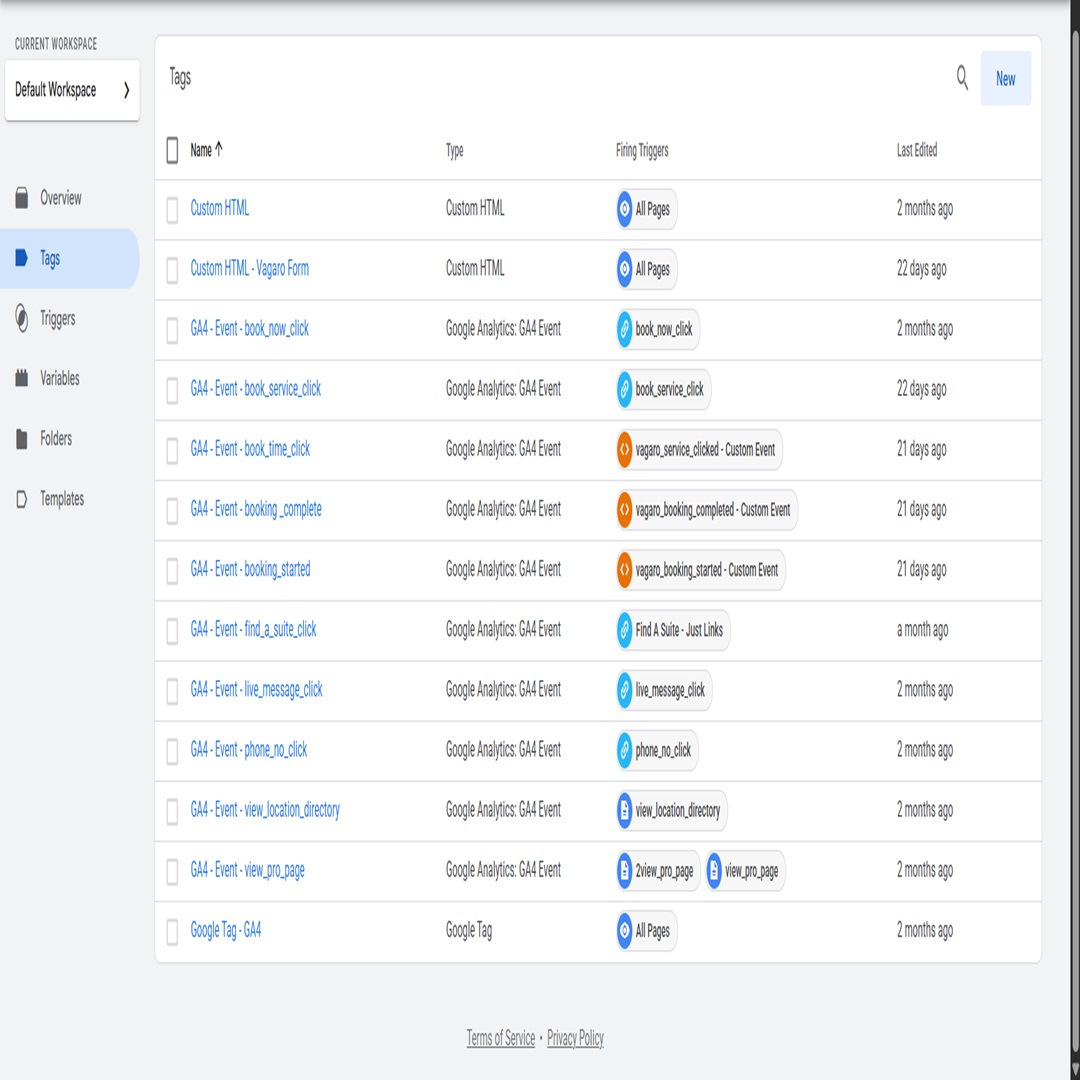Image resolution: width=1080 pixels, height=1080 pixels.
Task: Select the checkbox next to Google Tag - GA4
Action: (x=171, y=931)
